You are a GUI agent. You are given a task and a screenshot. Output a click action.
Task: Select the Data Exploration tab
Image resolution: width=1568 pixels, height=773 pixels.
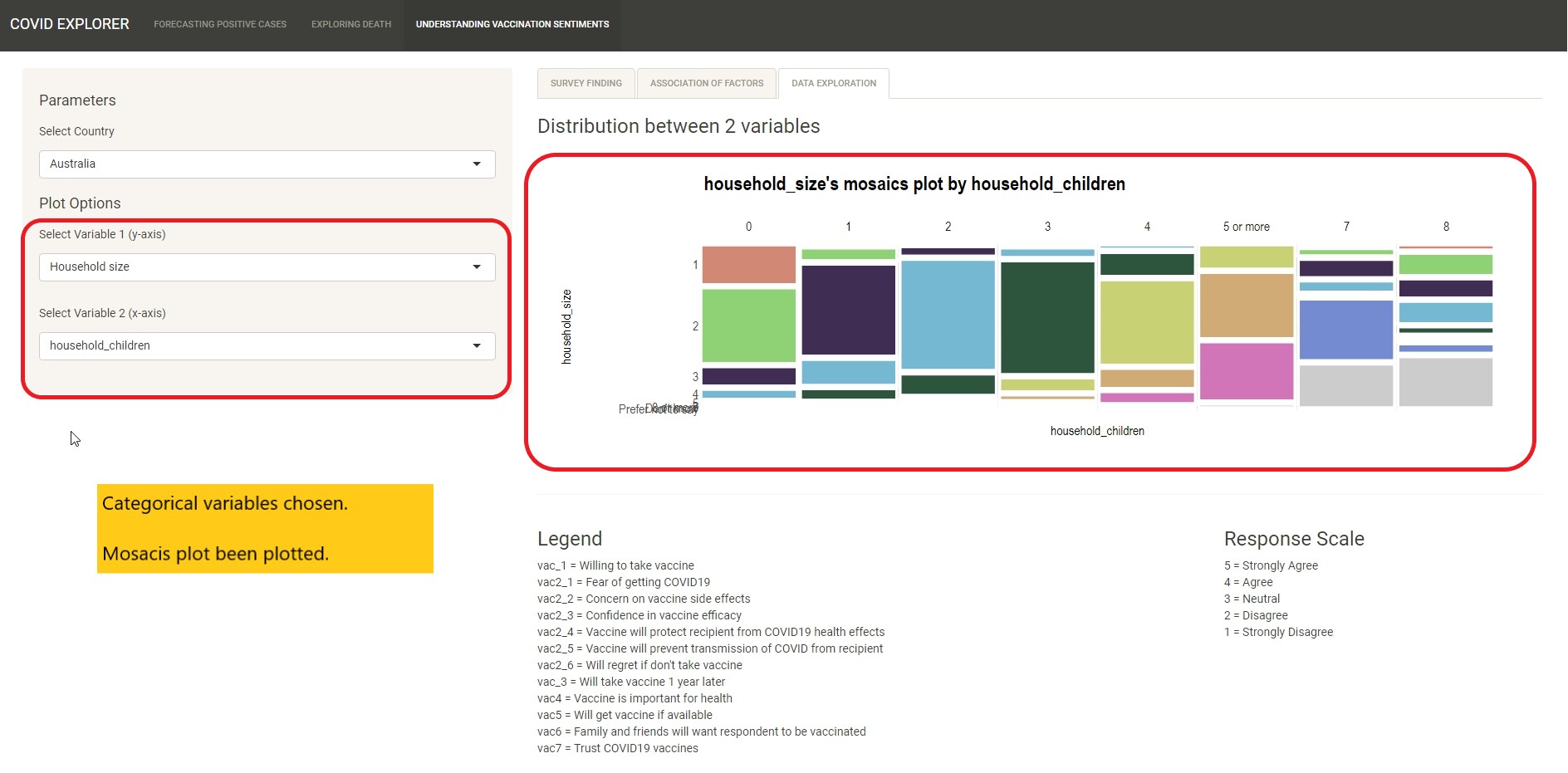pyautogui.click(x=833, y=84)
